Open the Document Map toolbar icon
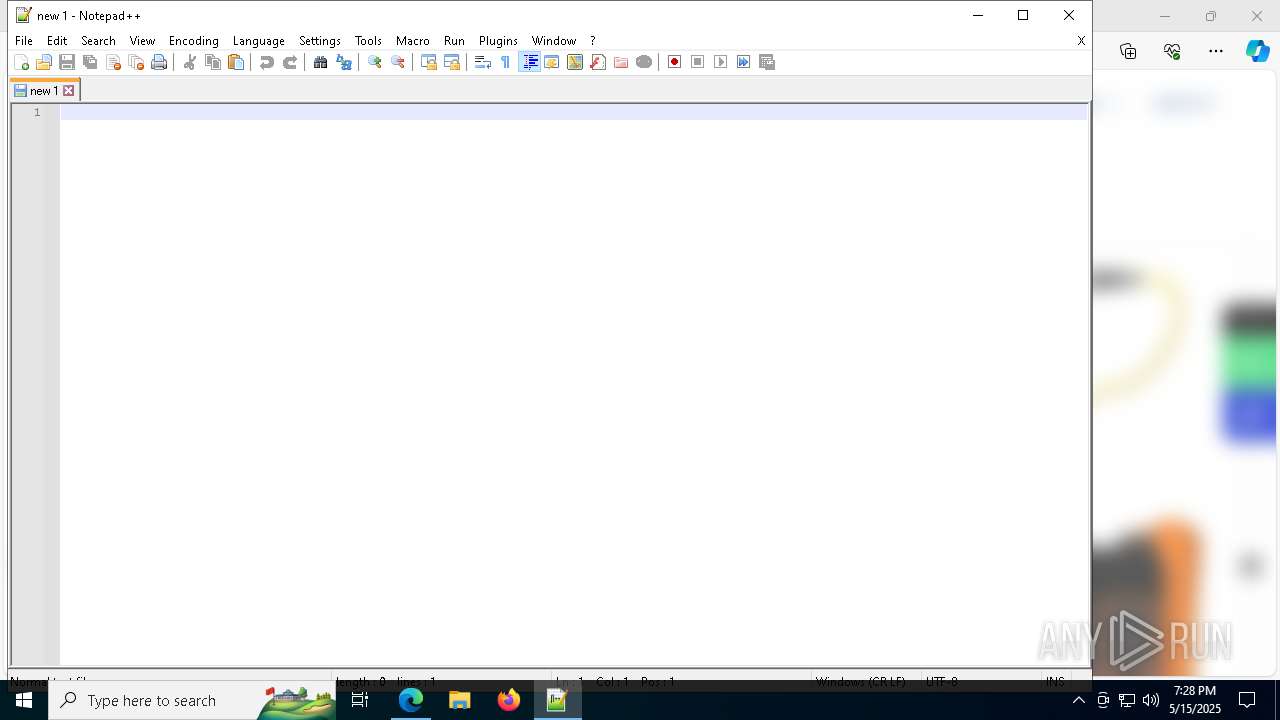 pos(575,62)
